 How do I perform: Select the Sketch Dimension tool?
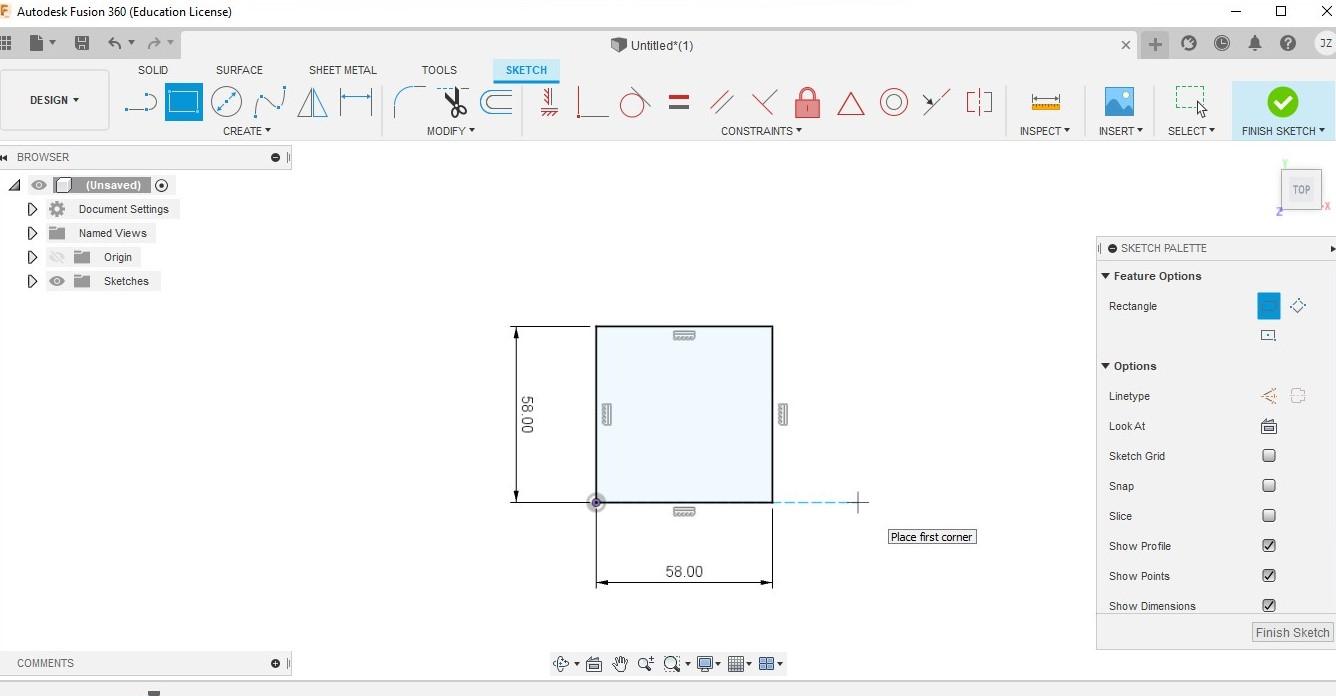(x=356, y=102)
